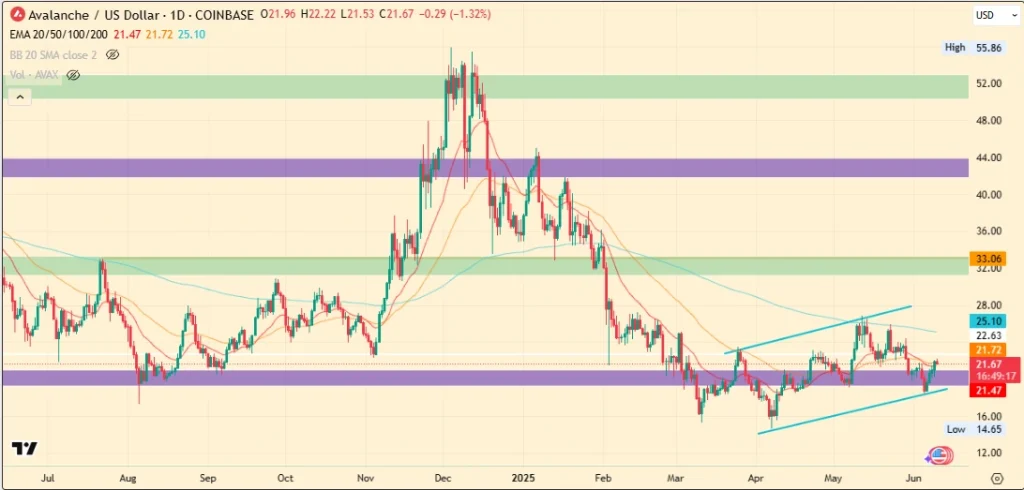The width and height of the screenshot is (1024, 490).
Task: Click the Nov label on time axis
Action: (x=365, y=478)
